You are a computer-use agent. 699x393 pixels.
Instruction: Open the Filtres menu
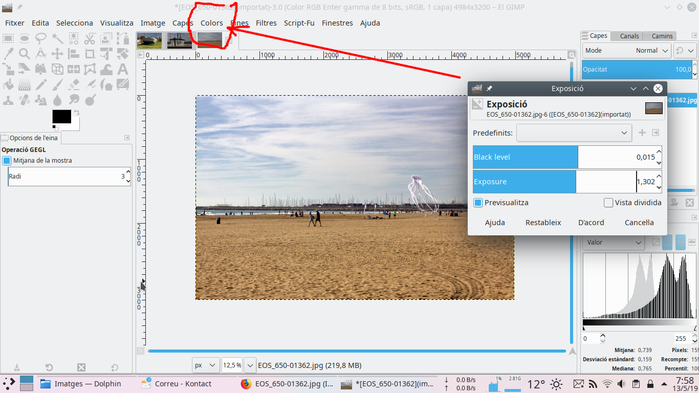tap(266, 23)
